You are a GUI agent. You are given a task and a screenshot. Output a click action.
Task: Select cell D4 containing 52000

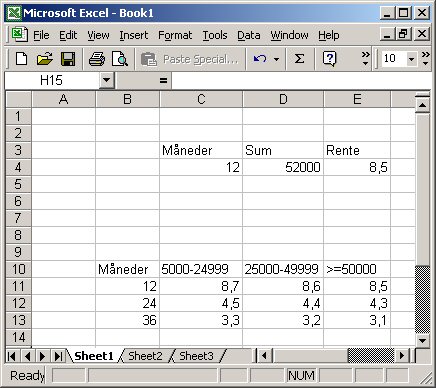(283, 167)
